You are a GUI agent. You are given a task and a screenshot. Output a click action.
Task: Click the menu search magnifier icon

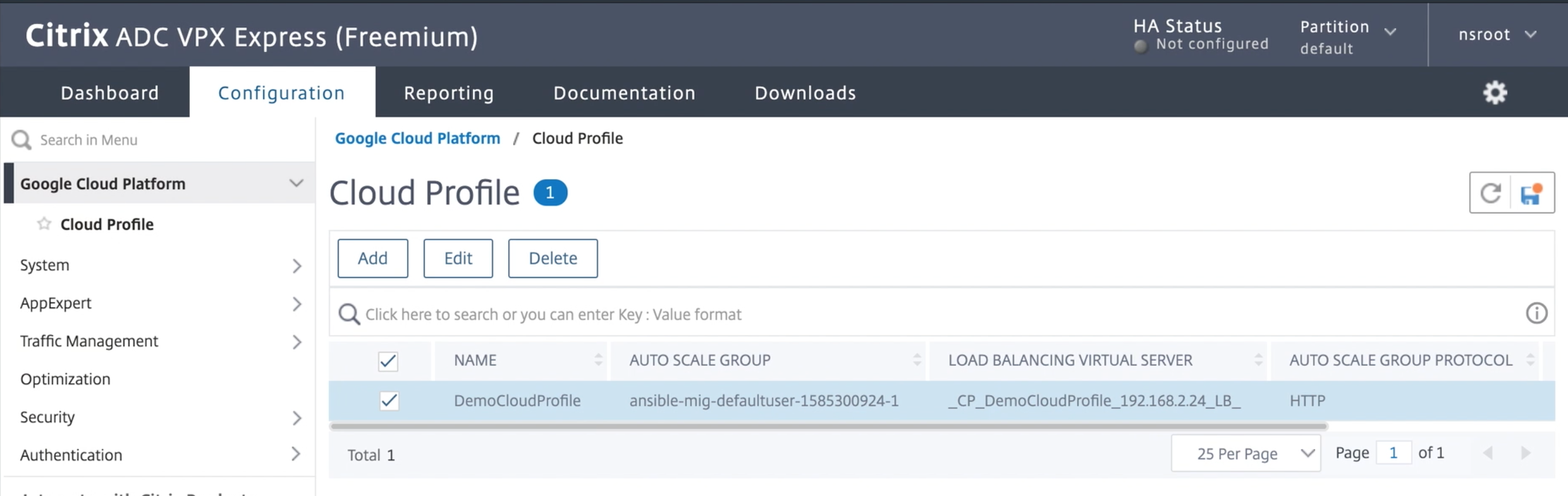21,140
